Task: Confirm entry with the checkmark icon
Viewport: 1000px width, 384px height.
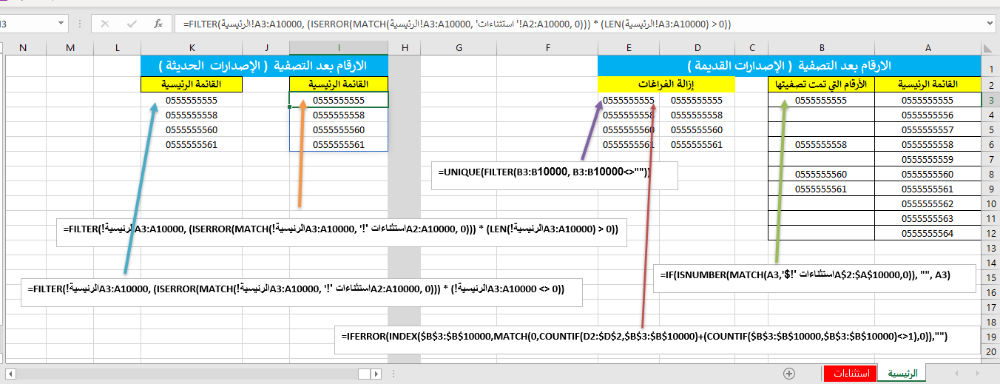Action: [132, 24]
